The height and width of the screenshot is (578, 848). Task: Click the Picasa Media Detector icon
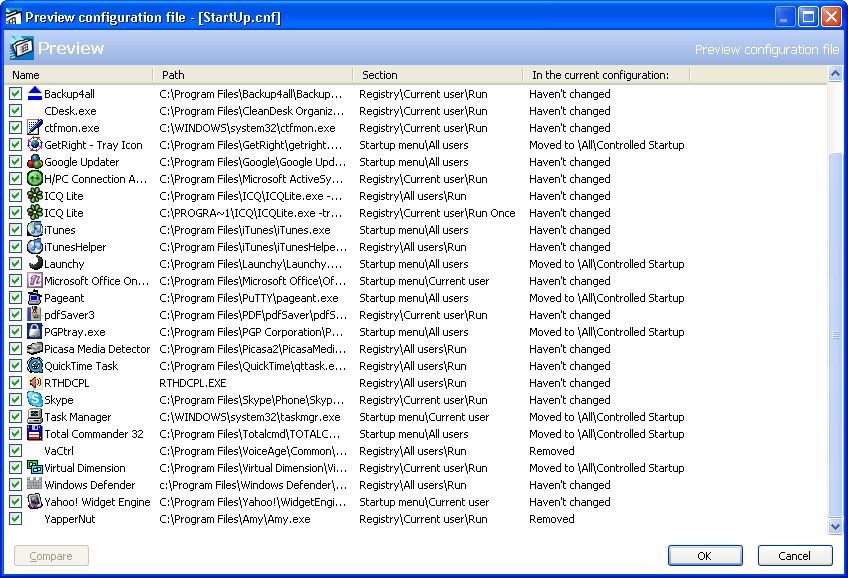coord(35,349)
